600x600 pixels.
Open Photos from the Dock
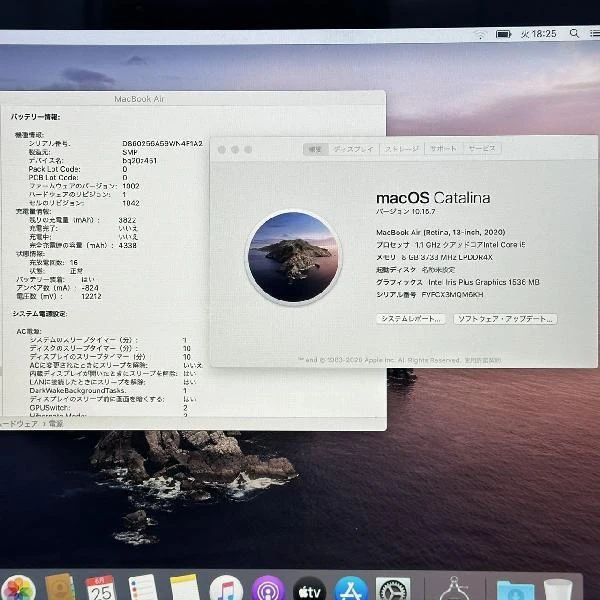point(18,588)
